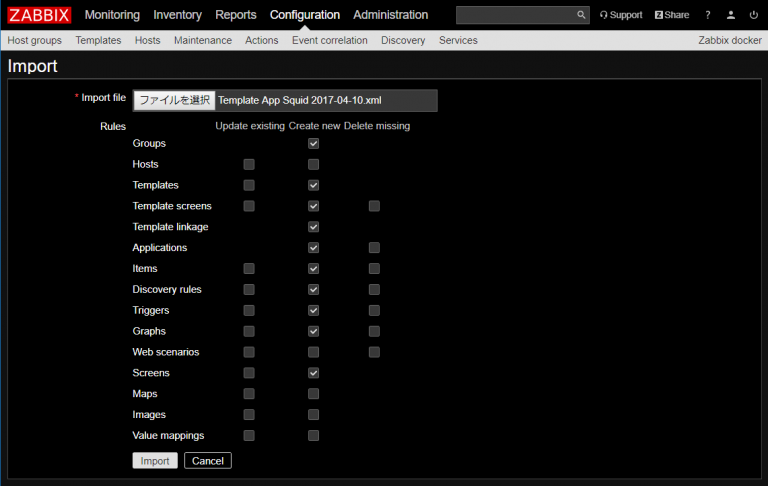Go to Actions submenu
768x486 pixels.
[262, 41]
